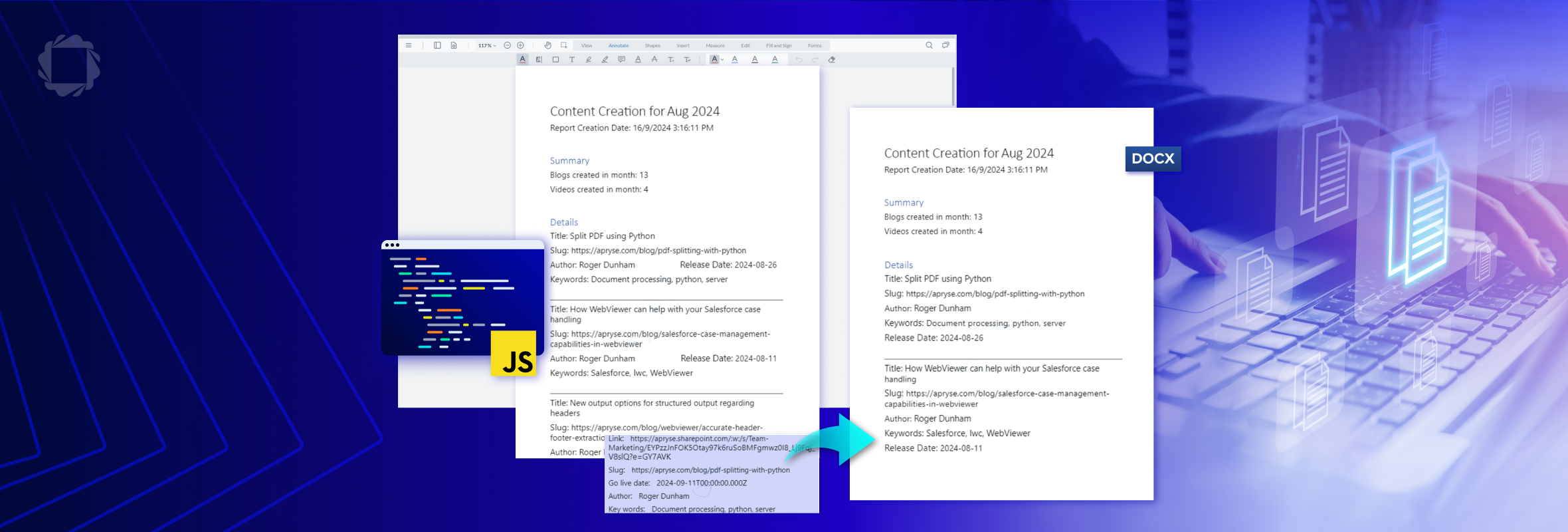Viewport: 1568px width, 532px height.
Task: Choose the black underline style preset
Action: 755,59
